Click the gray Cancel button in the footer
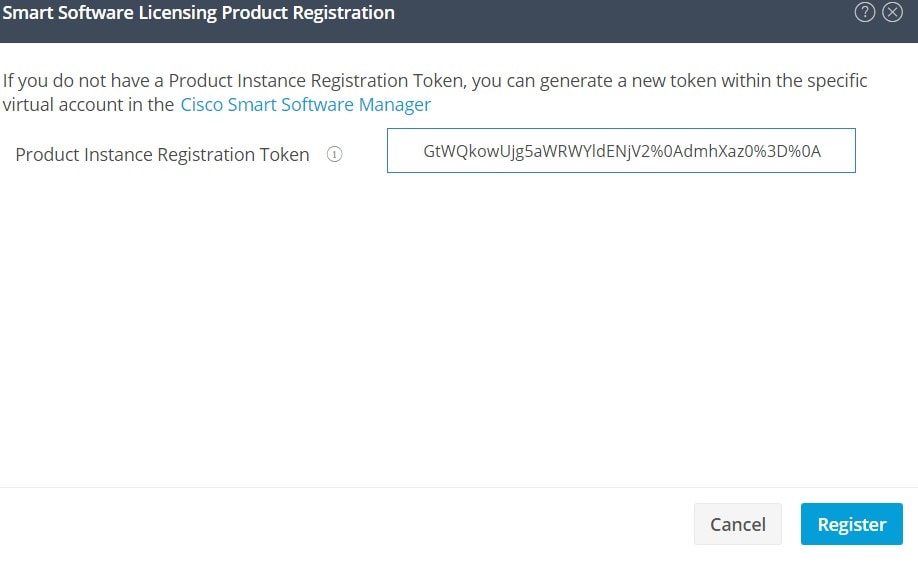The width and height of the screenshot is (918, 563). click(738, 524)
